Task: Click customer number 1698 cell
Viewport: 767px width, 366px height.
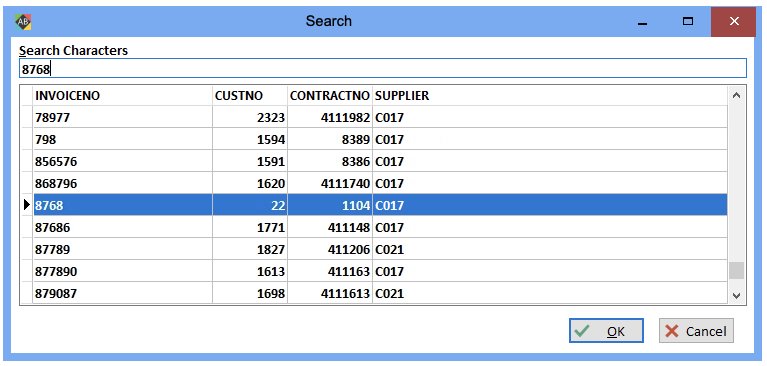Action: click(x=250, y=294)
